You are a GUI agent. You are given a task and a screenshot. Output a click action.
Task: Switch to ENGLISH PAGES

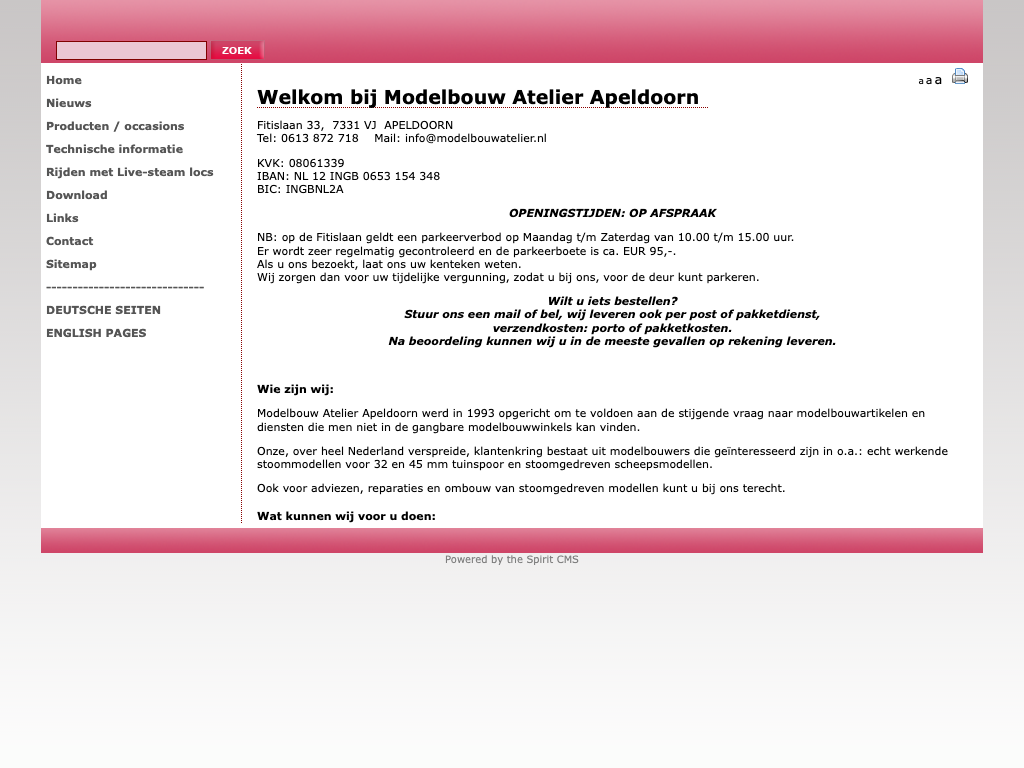point(96,333)
